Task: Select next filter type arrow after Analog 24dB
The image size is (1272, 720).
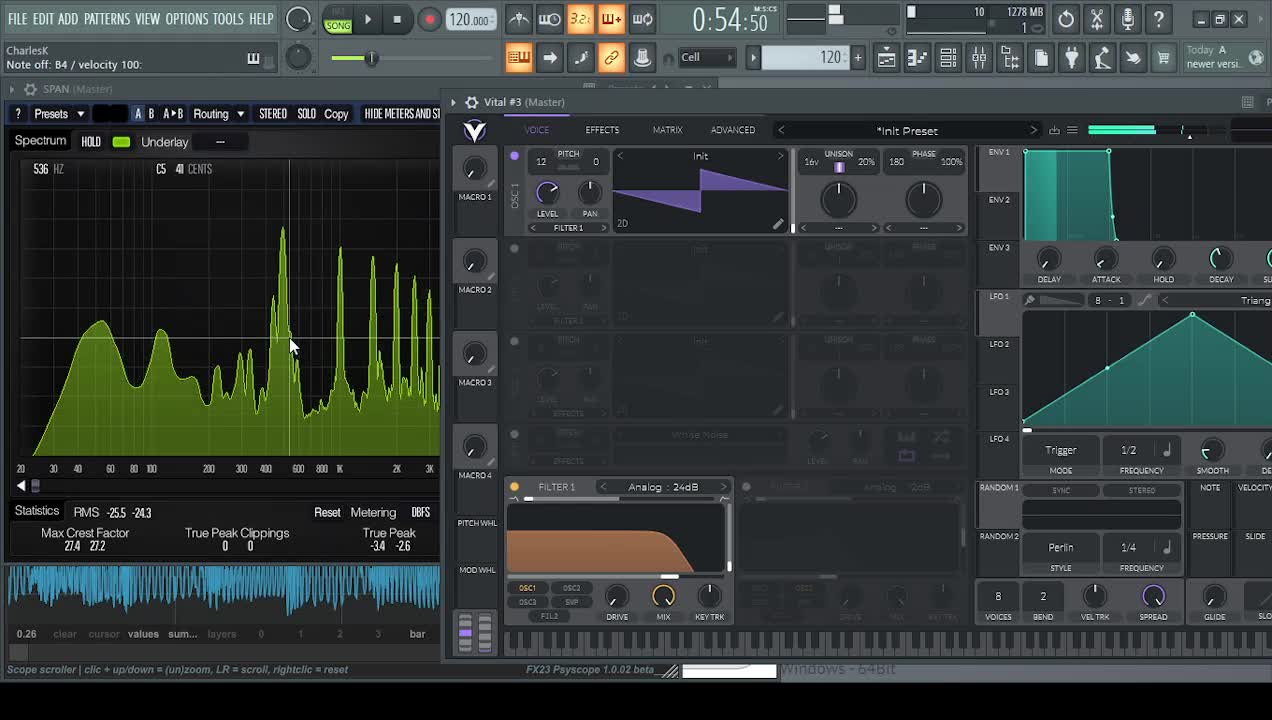Action: [x=726, y=487]
